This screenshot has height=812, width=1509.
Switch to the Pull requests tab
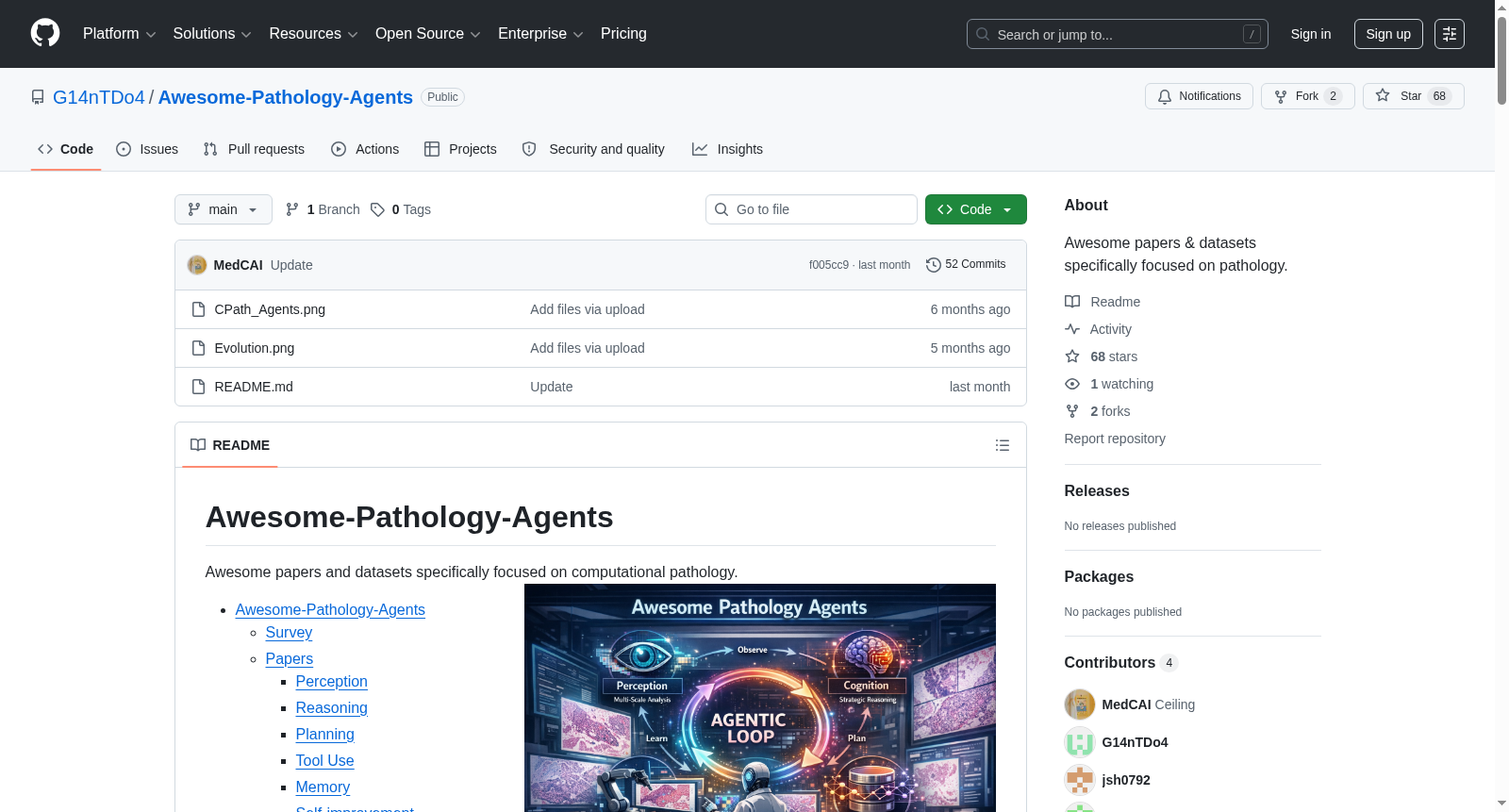tap(254, 149)
